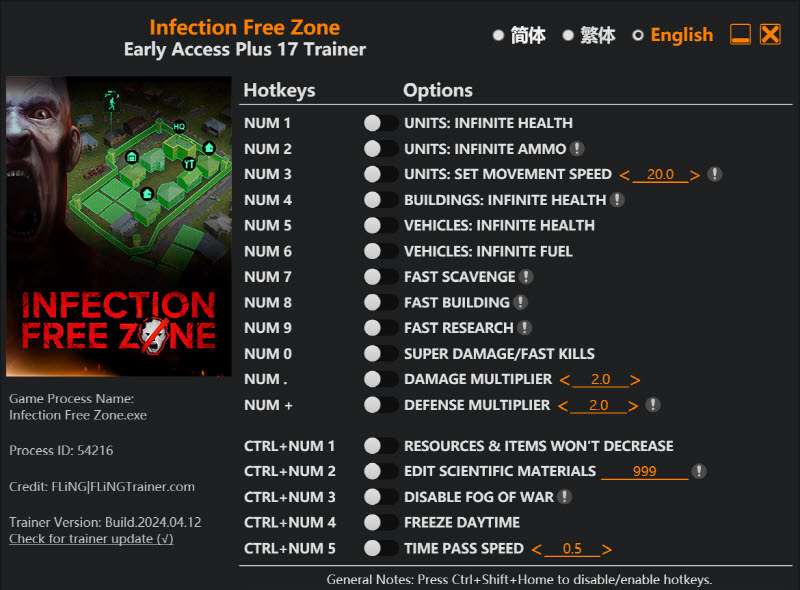The height and width of the screenshot is (590, 800).
Task: Toggle Vehicles: Infinite Fuel on
Action: tap(380, 251)
